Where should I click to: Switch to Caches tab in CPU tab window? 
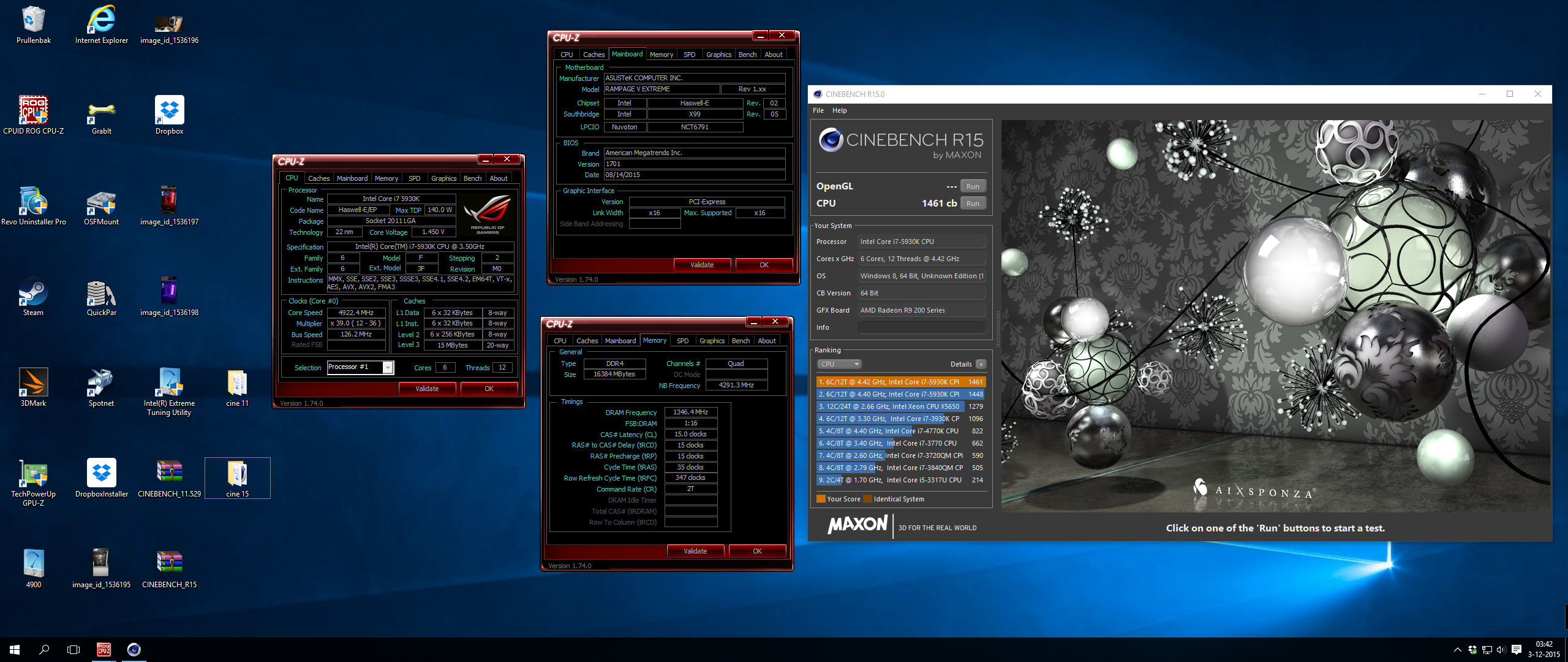click(318, 178)
